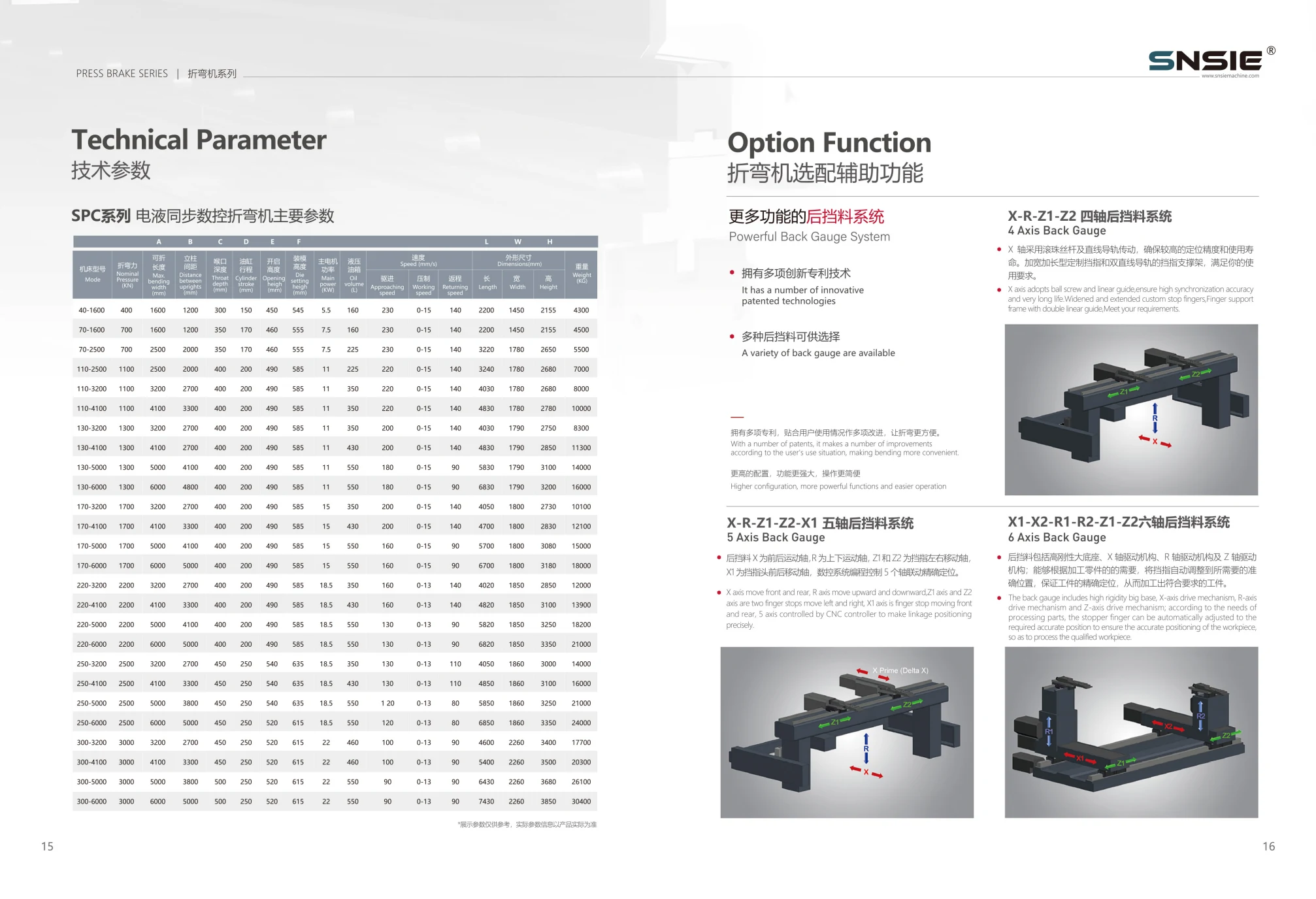This screenshot has width=1316, height=899.
Task: Click the '220-3200' model cell
Action: 91,585
